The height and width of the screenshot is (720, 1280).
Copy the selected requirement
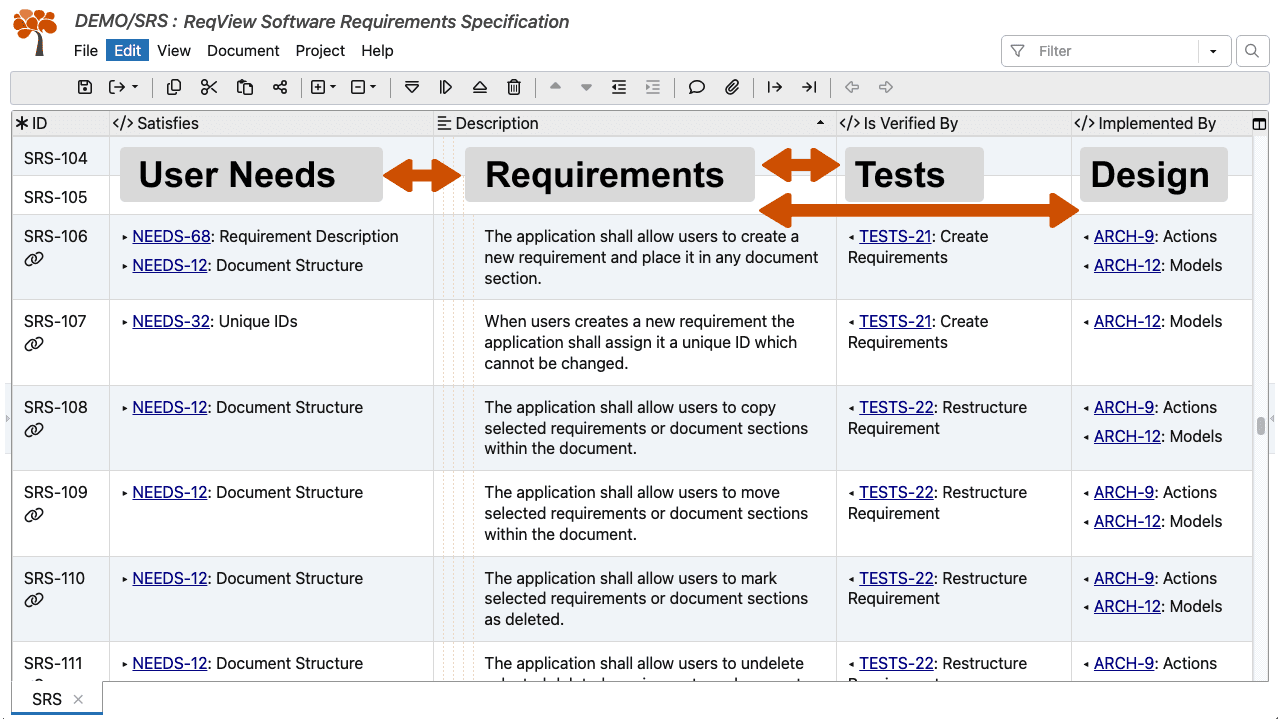click(x=173, y=87)
